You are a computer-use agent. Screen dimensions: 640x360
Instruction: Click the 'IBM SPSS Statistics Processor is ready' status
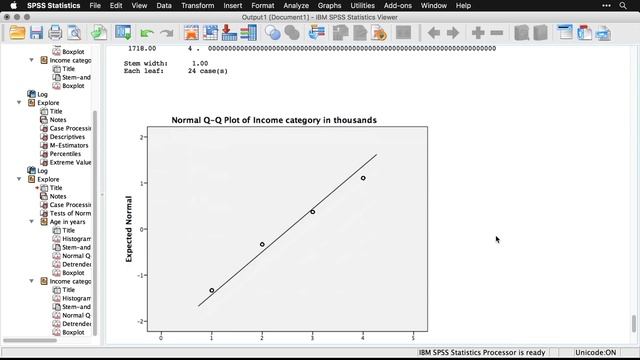pos(482,352)
